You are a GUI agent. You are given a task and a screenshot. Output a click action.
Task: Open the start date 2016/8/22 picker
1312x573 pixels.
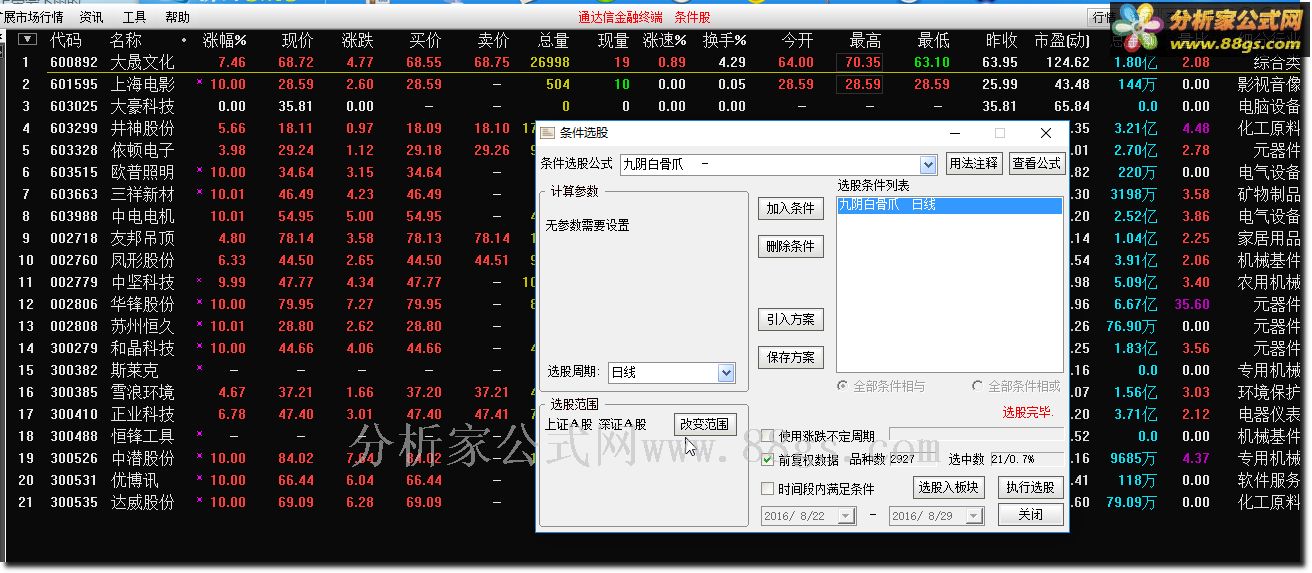(846, 516)
